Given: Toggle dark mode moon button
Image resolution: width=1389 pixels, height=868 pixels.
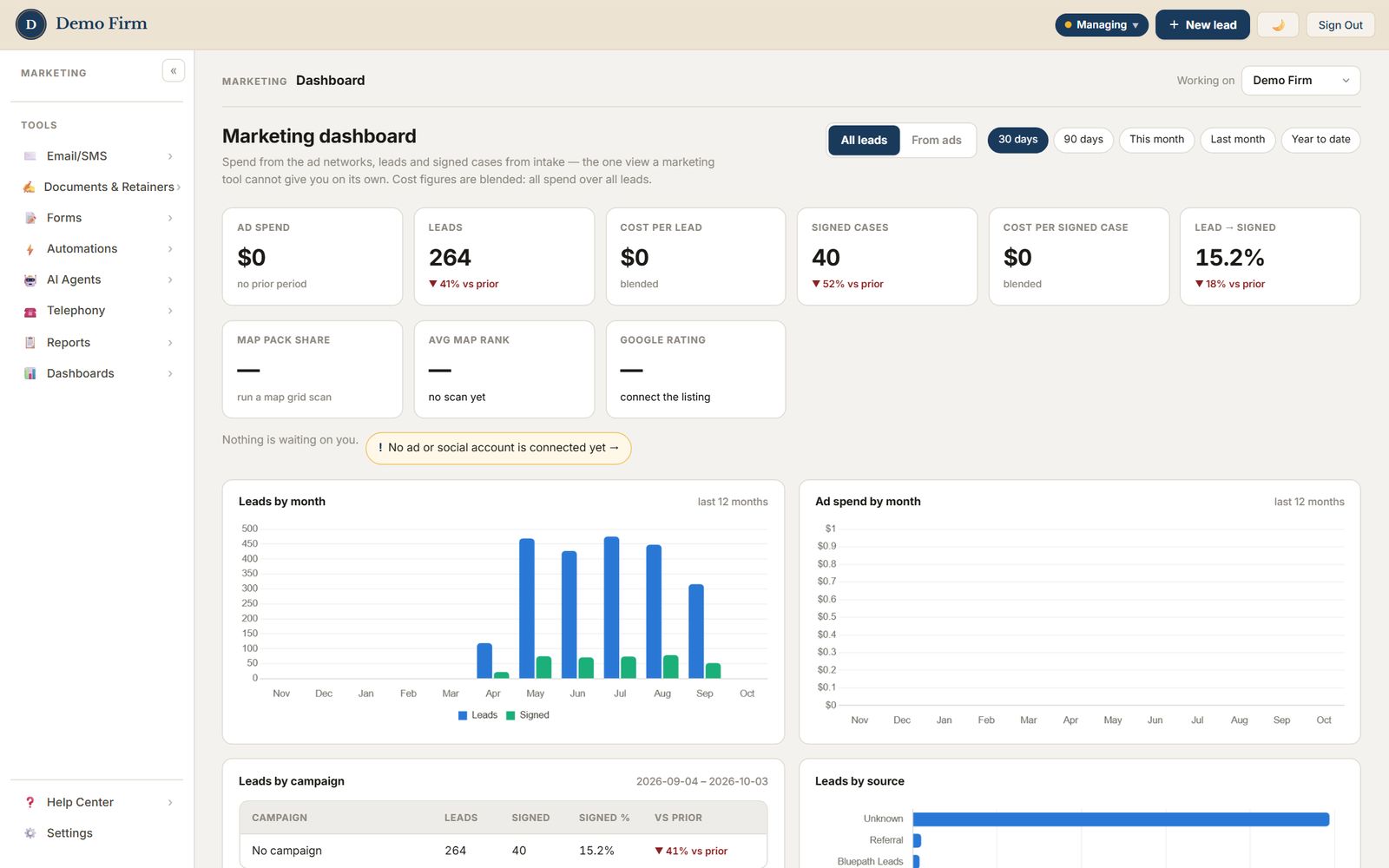Looking at the screenshot, I should (x=1278, y=25).
